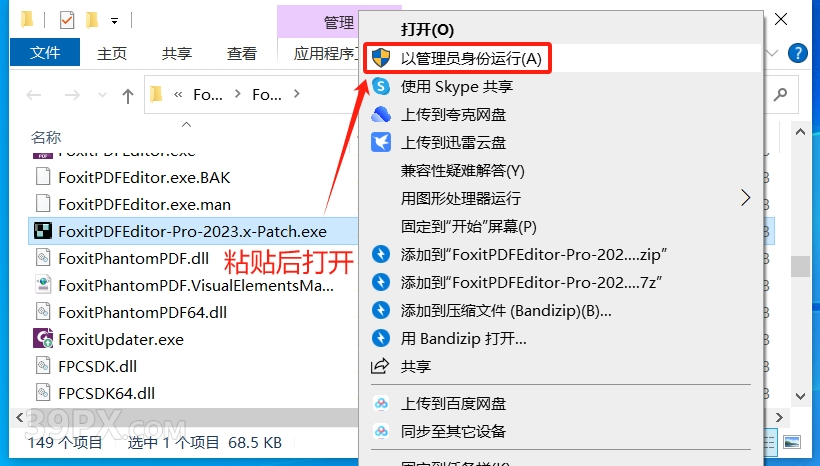Open the recent locations dropdown chevron
Image resolution: width=820 pixels, height=466 pixels.
pos(102,95)
